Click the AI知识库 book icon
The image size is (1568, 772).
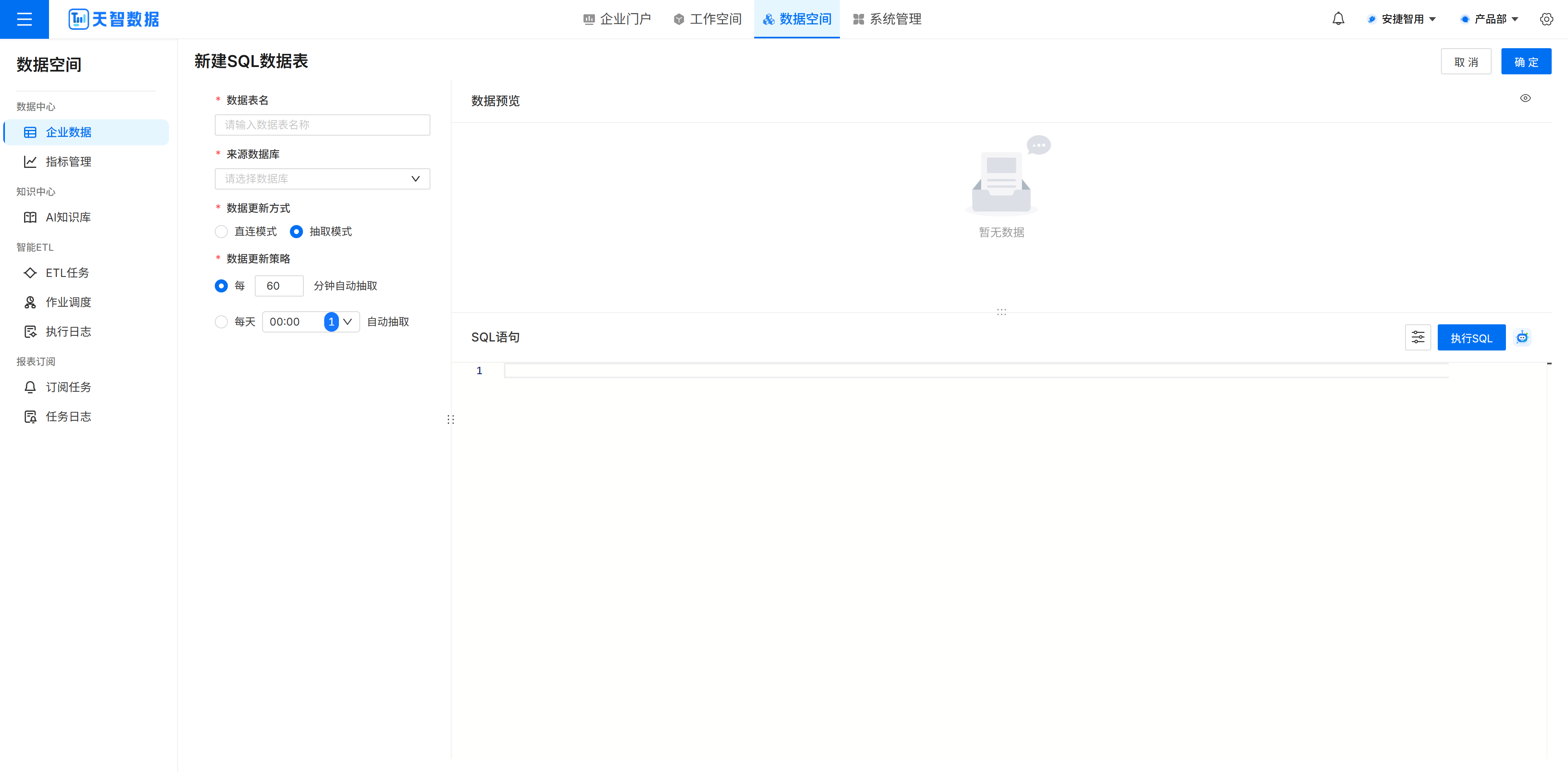(30, 217)
